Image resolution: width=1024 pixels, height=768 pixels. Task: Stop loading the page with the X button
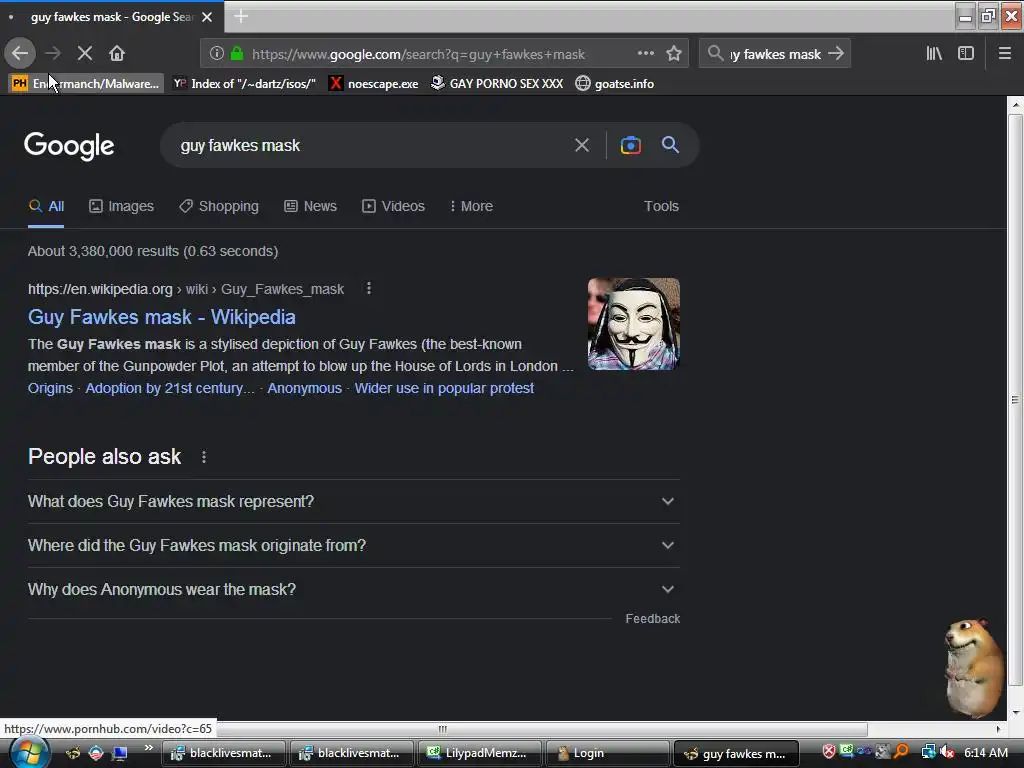click(x=85, y=54)
